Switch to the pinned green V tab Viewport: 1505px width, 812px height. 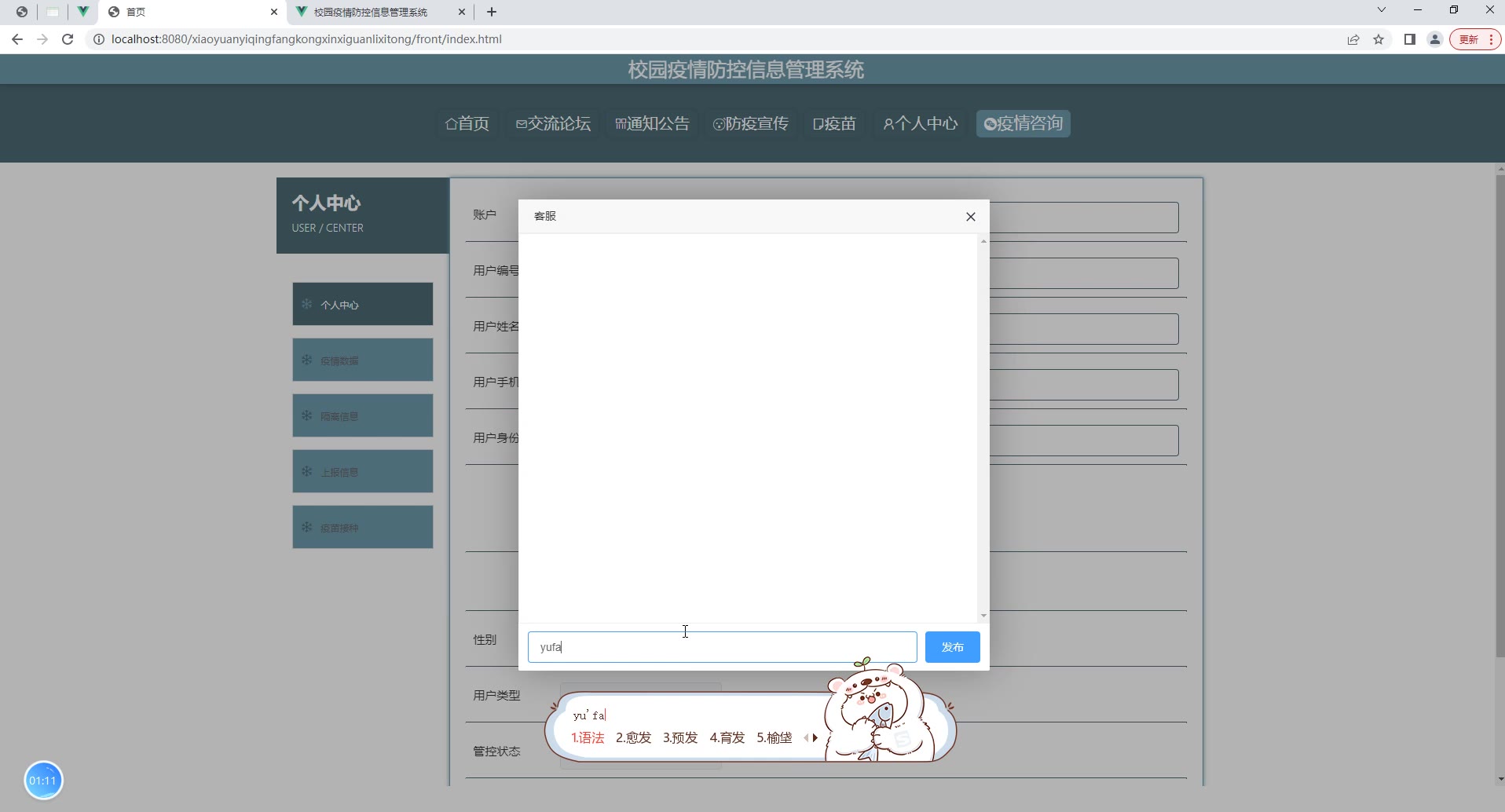[x=82, y=12]
